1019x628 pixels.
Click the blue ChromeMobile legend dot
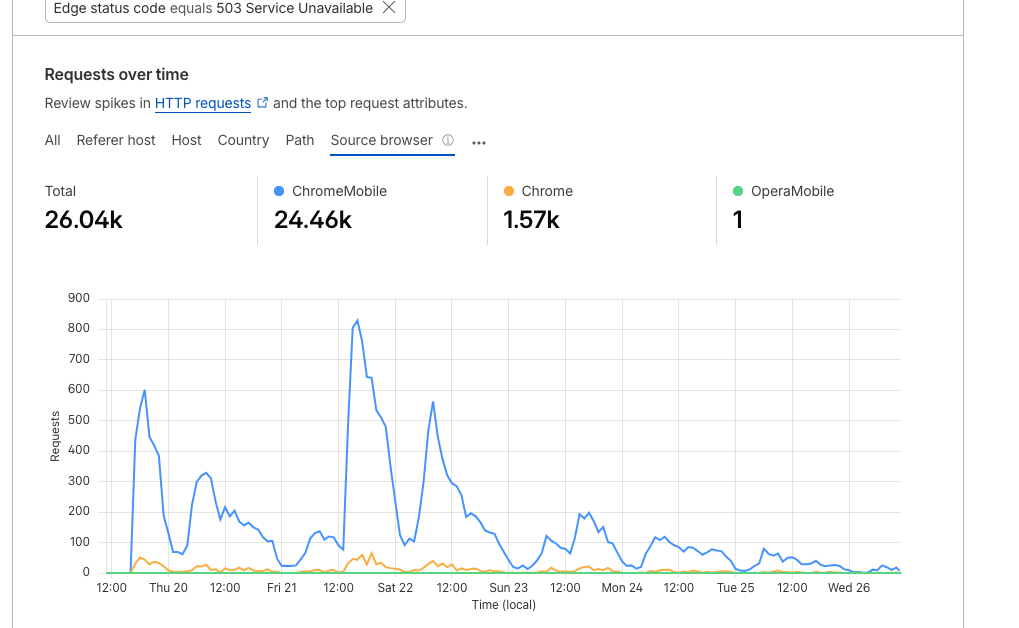coord(279,191)
